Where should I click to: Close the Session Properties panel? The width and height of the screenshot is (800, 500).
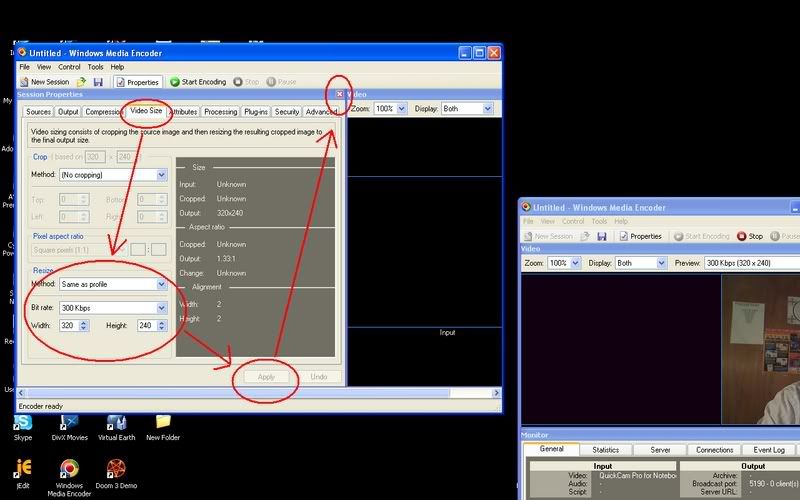[340, 94]
